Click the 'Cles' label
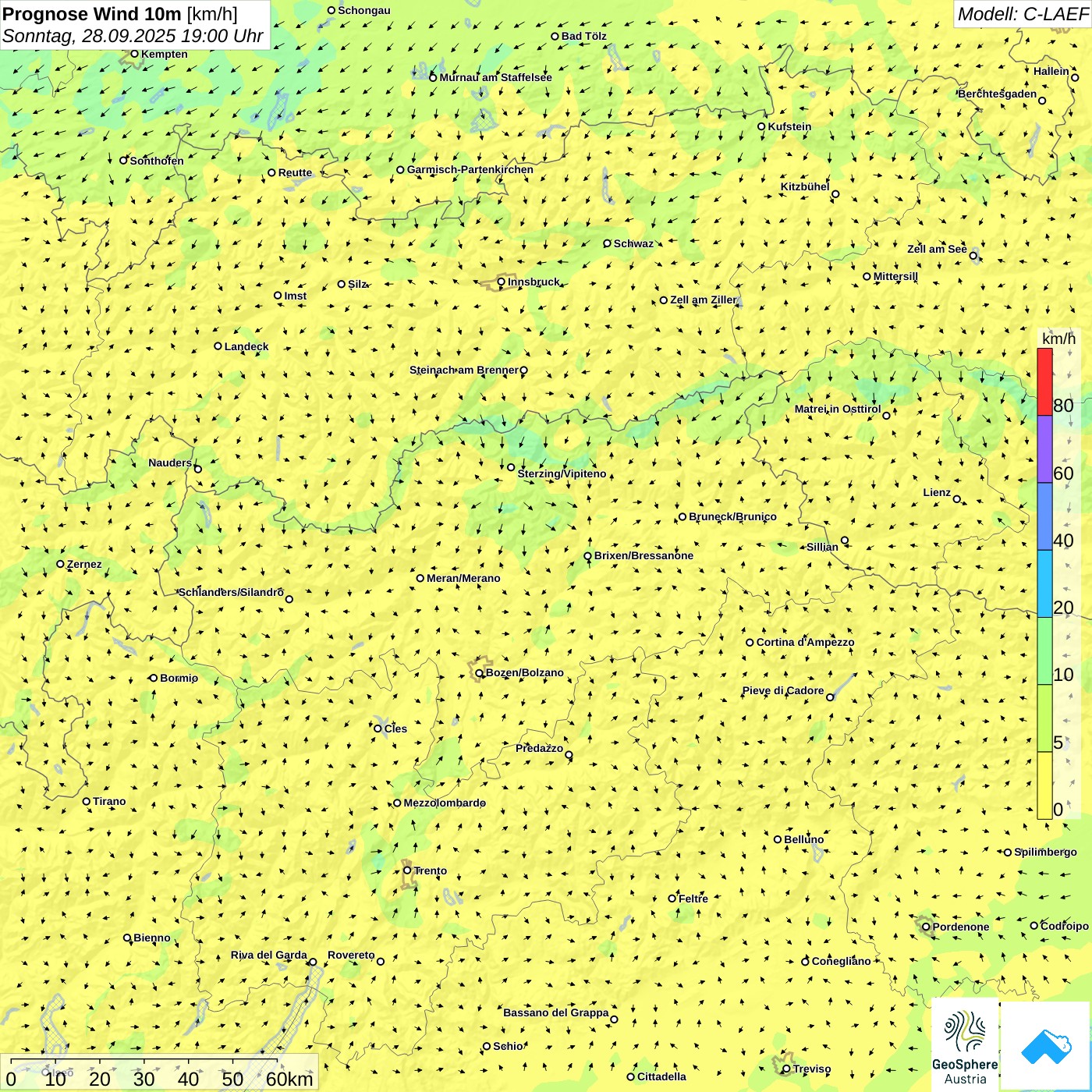The image size is (1092, 1092). tap(395, 729)
